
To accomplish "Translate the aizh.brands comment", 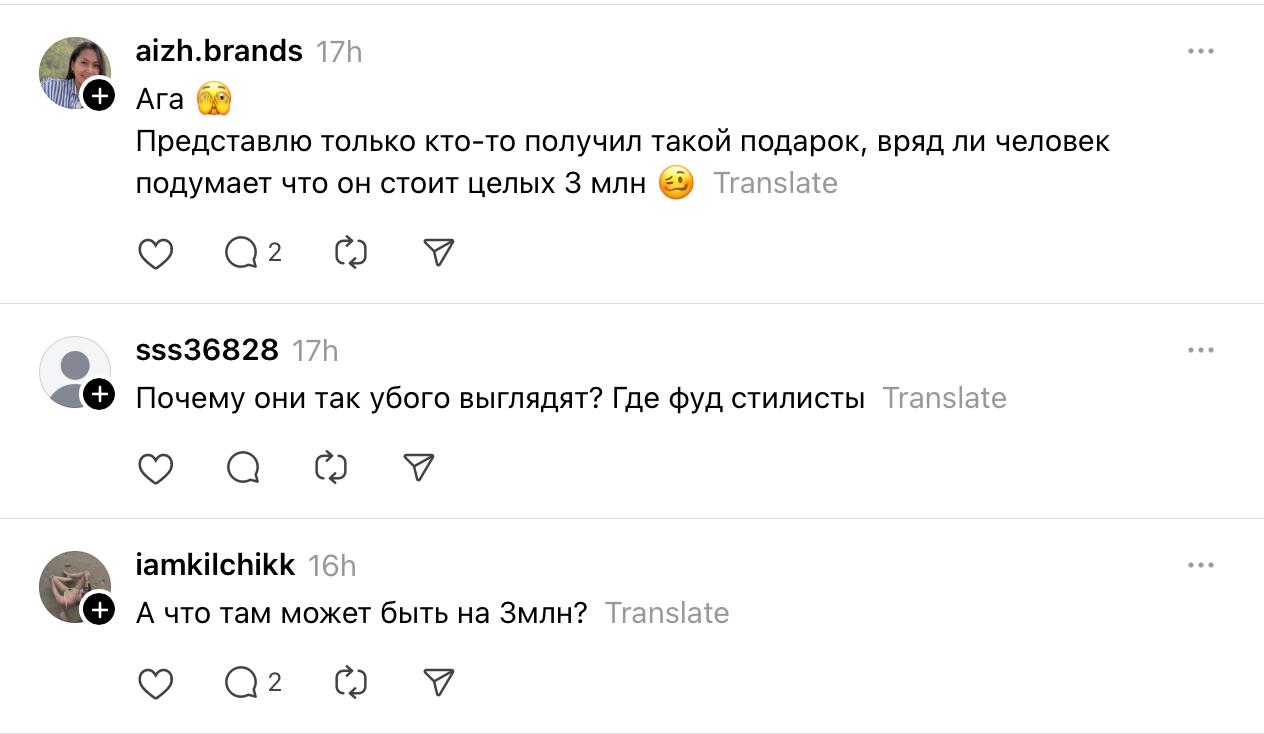I will point(775,183).
